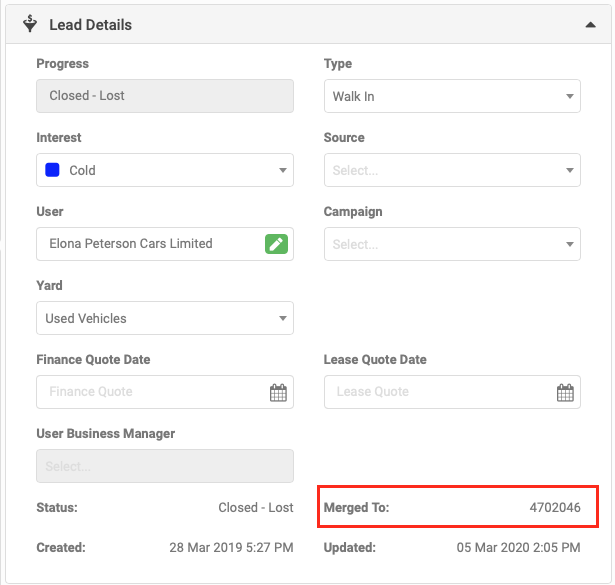Click the Updated date 05 Mar 2020 2:05 PM

pos(518,547)
